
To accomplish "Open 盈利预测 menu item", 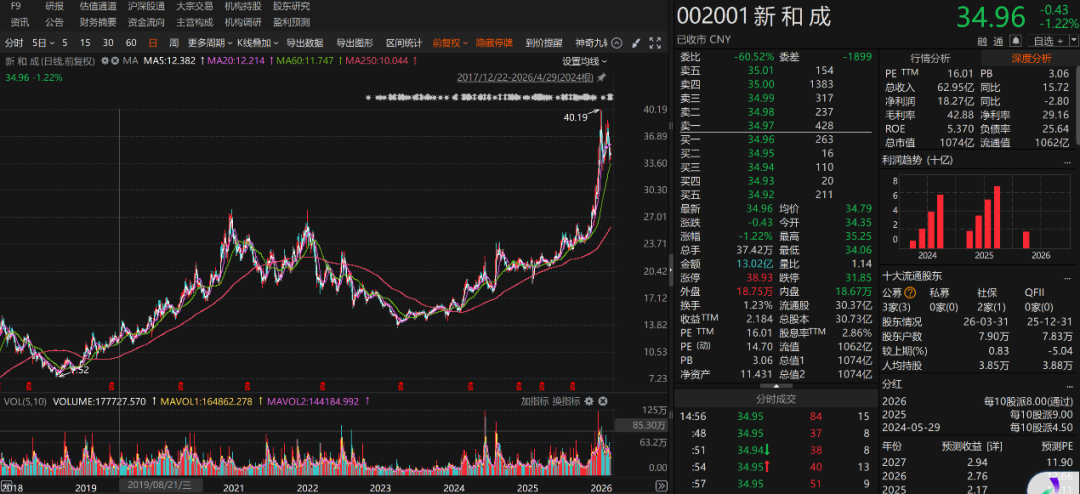I will click(x=291, y=22).
